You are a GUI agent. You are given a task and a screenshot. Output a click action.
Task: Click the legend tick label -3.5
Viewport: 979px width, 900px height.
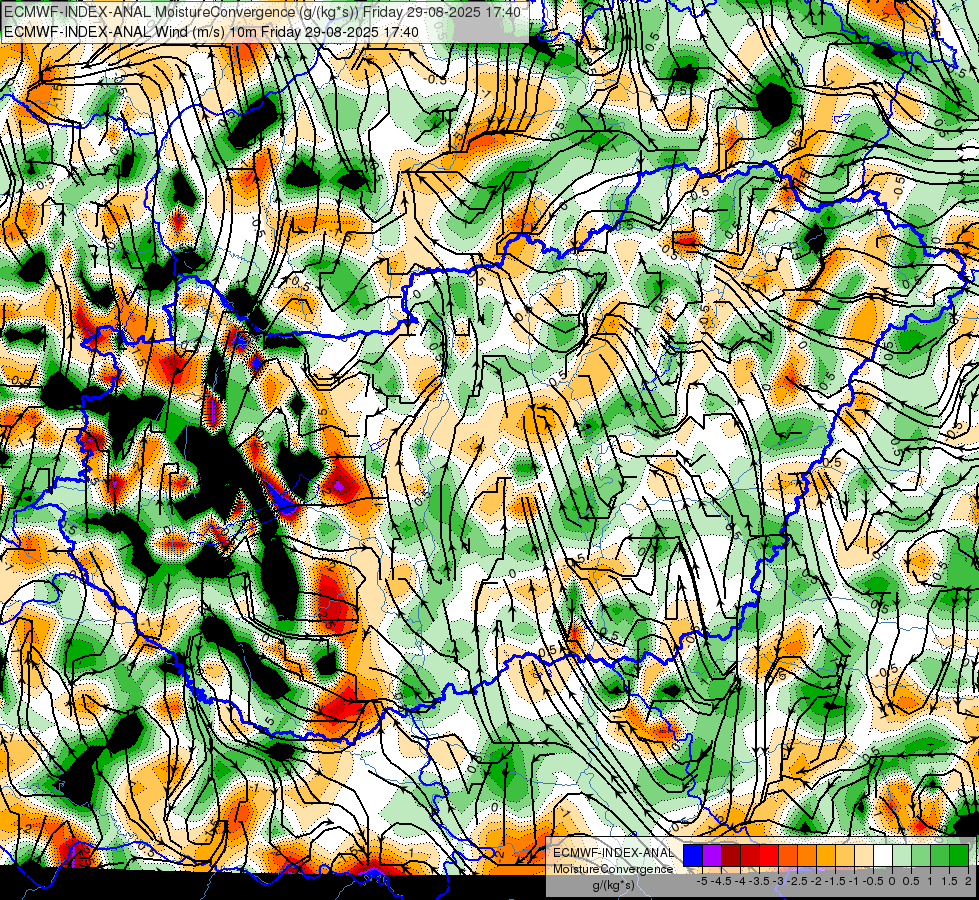[759, 881]
